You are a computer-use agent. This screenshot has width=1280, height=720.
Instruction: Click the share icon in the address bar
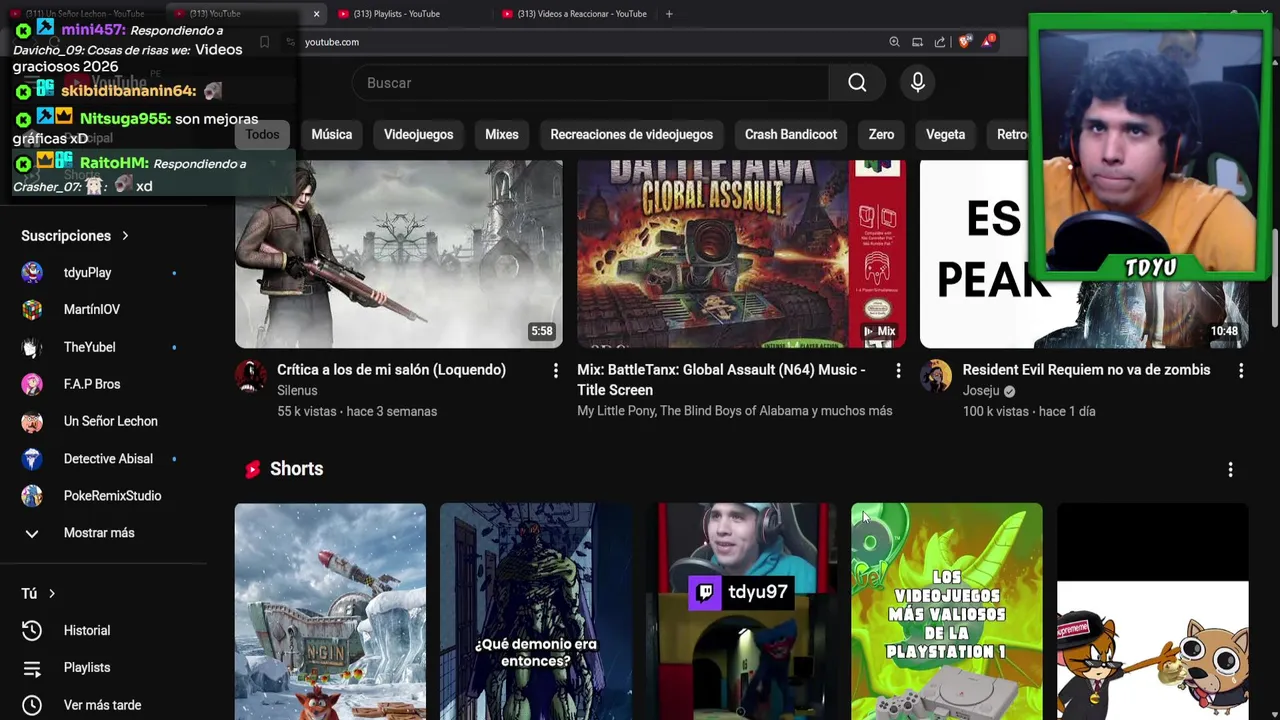pyautogui.click(x=940, y=42)
